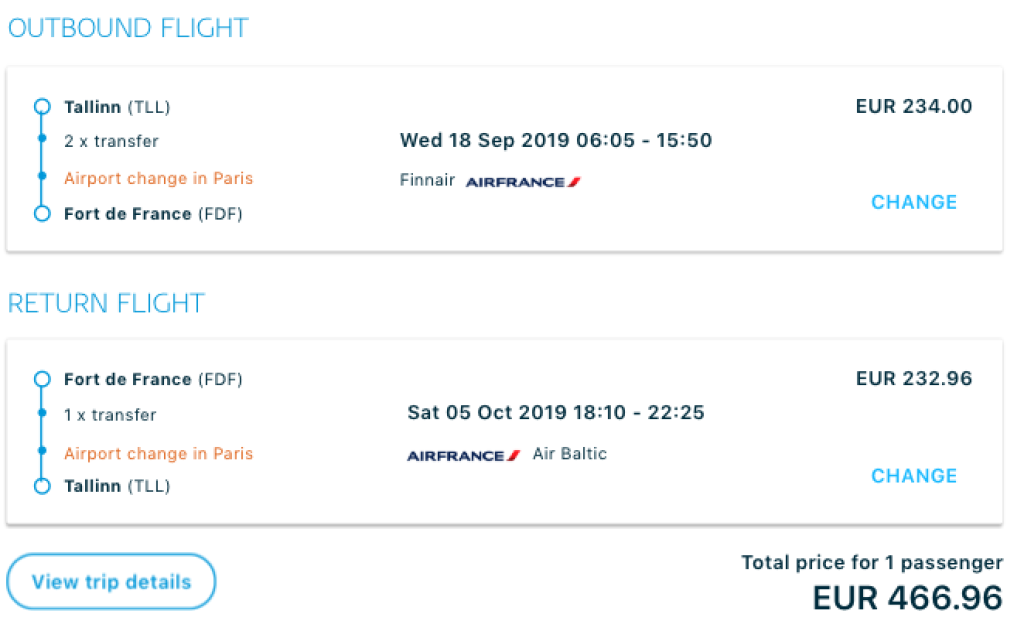1024x631 pixels.
Task: Click the EUR 234.00 outbound price
Action: click(914, 106)
